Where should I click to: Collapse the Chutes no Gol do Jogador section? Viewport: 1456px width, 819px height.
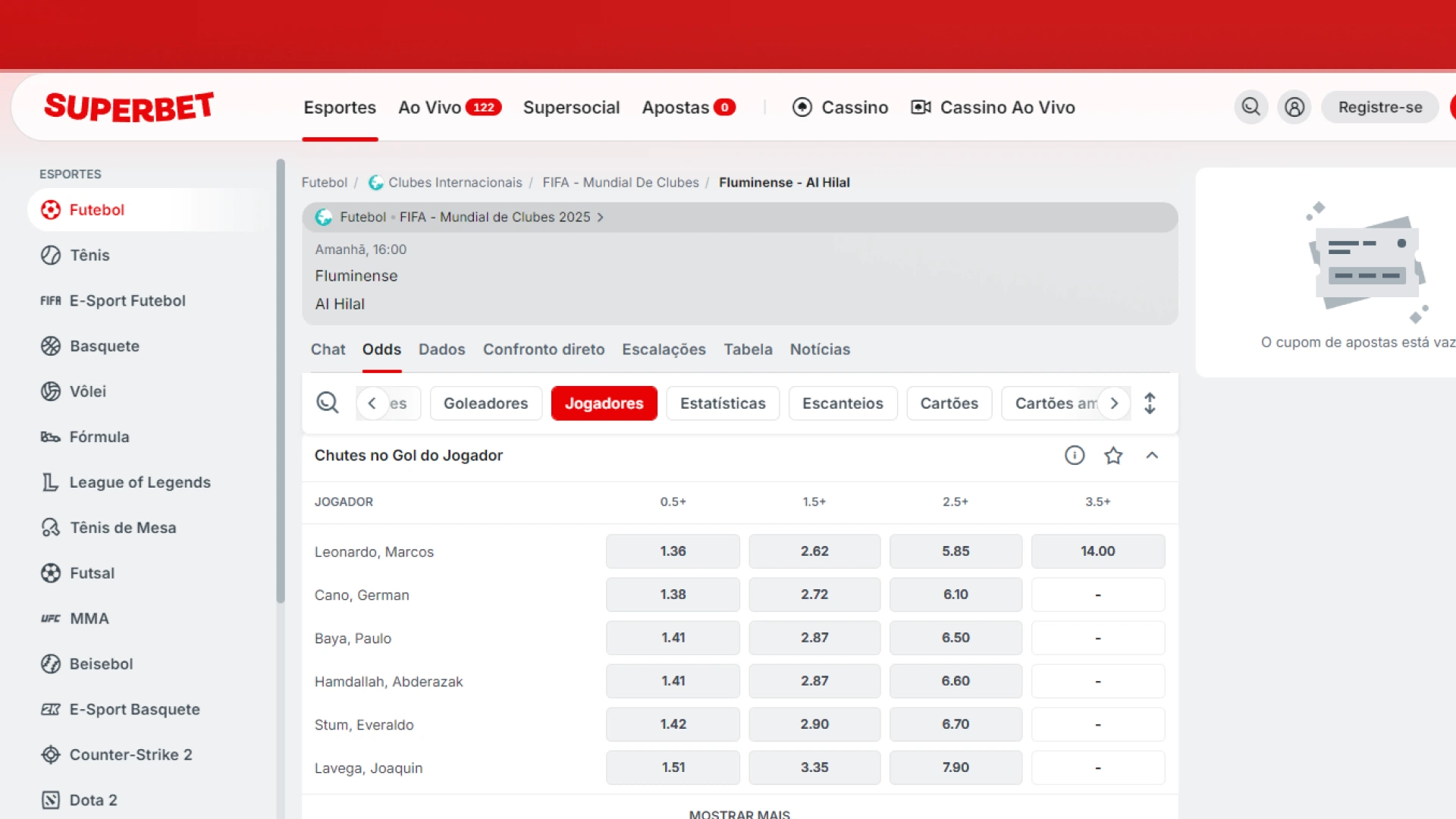click(1152, 455)
